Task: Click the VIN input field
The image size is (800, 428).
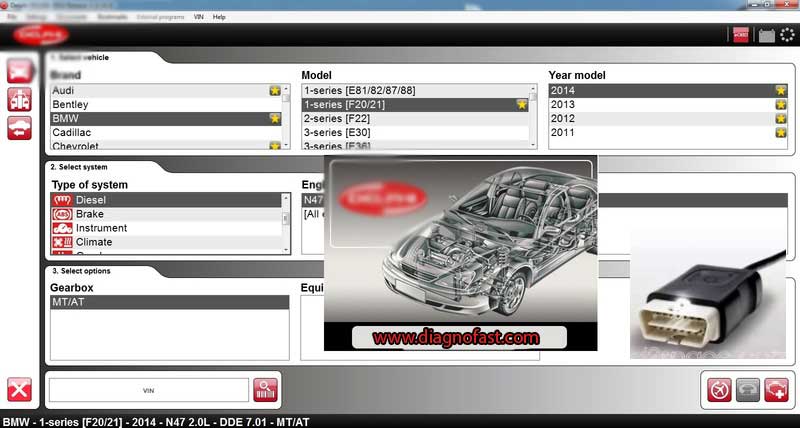Action: (x=148, y=390)
